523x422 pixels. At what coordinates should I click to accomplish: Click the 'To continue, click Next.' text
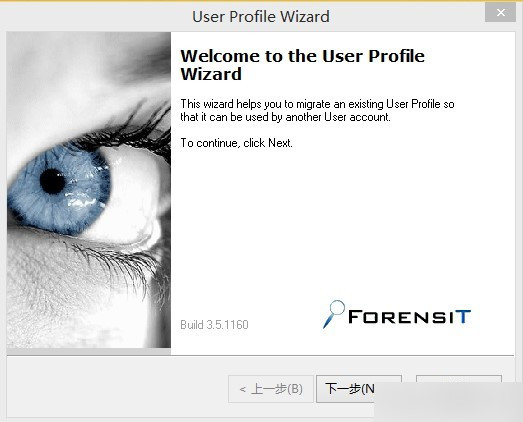[236, 143]
